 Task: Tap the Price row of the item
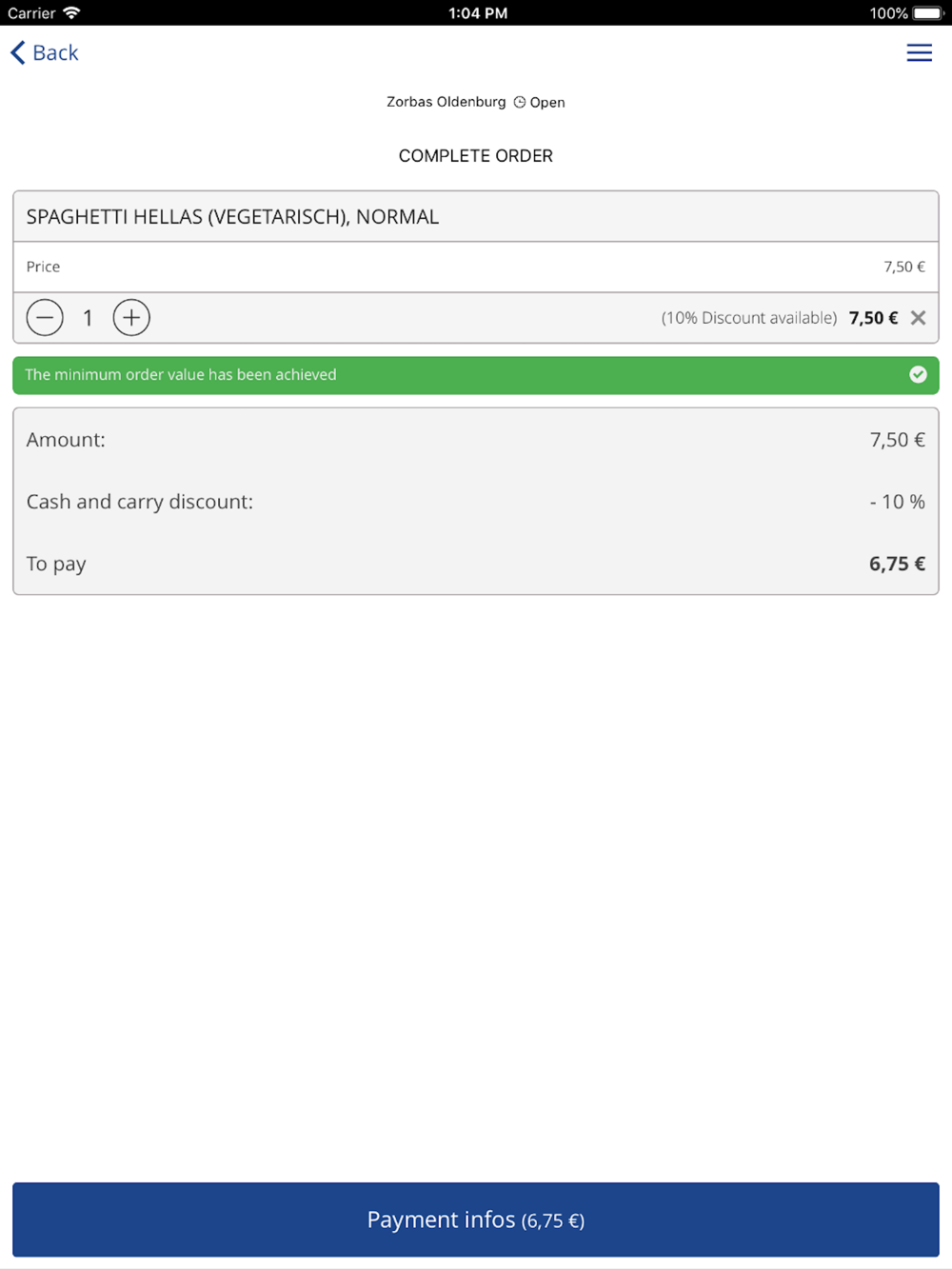click(x=476, y=267)
